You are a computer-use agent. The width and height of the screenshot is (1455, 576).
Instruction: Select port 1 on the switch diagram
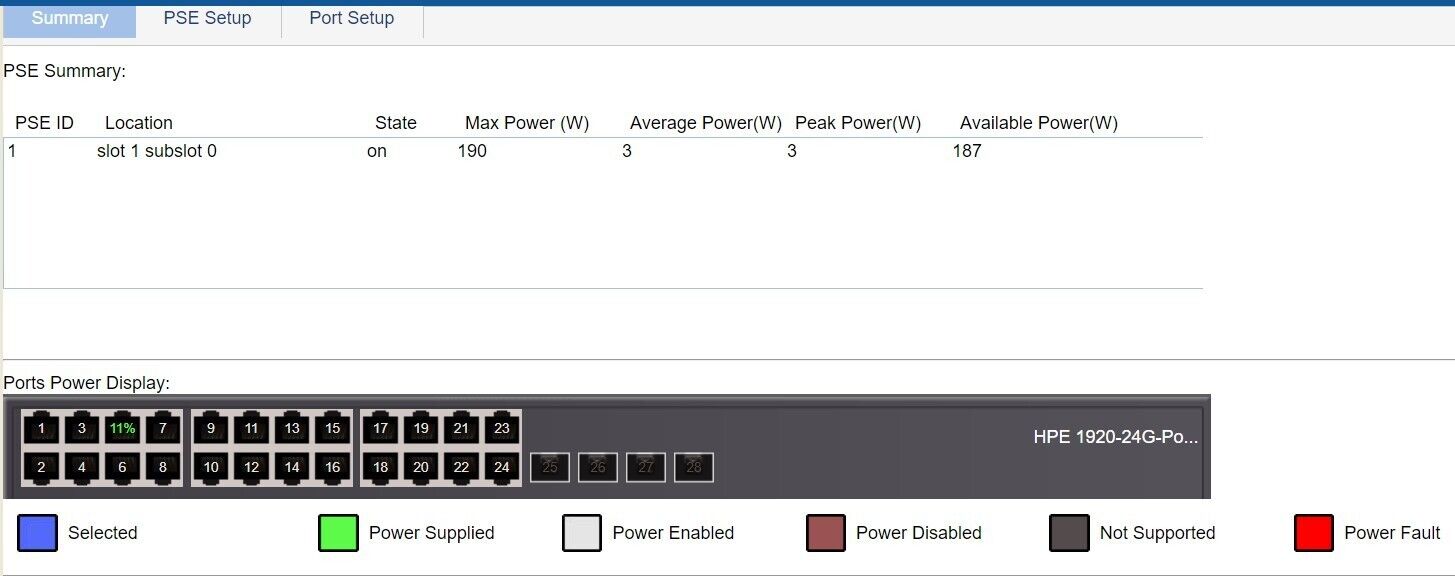41,428
